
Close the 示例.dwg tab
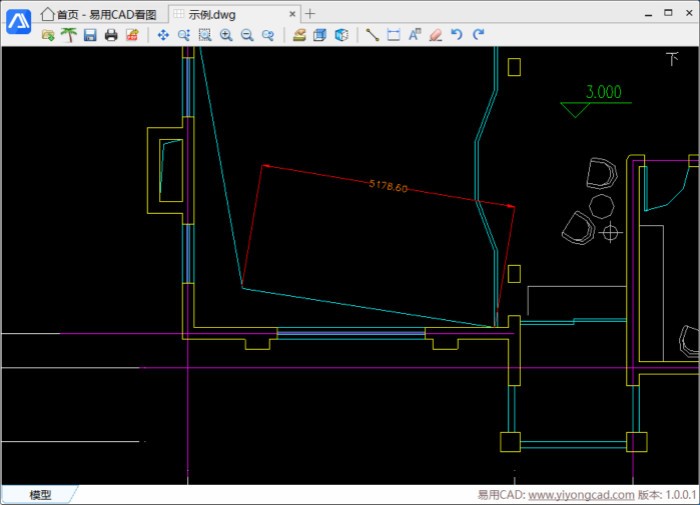coord(293,14)
